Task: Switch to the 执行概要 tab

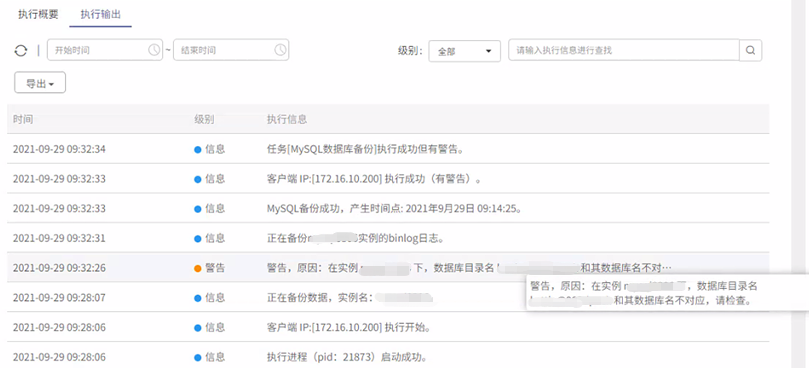Action: click(x=38, y=14)
